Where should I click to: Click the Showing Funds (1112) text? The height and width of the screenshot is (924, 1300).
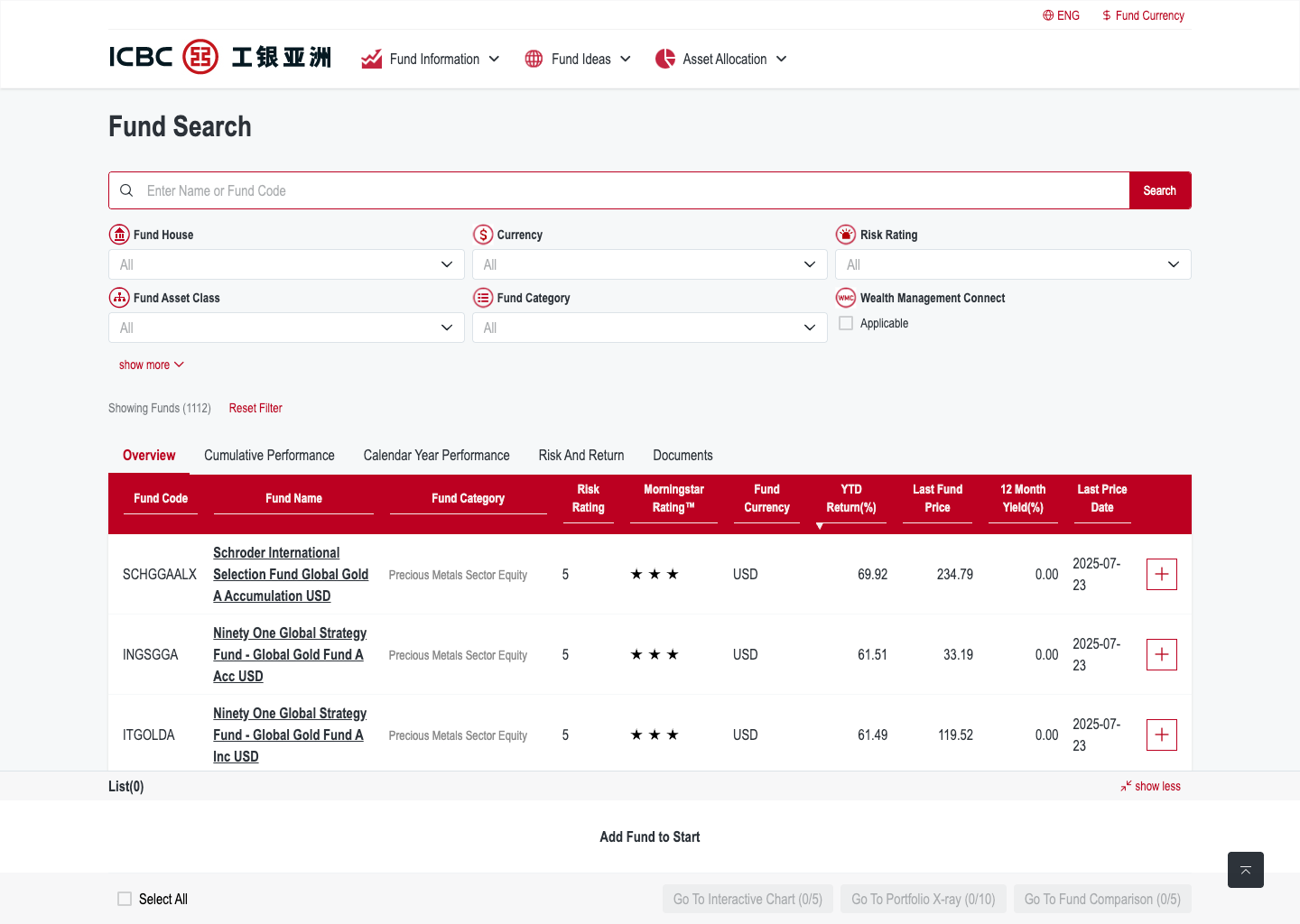(x=160, y=408)
